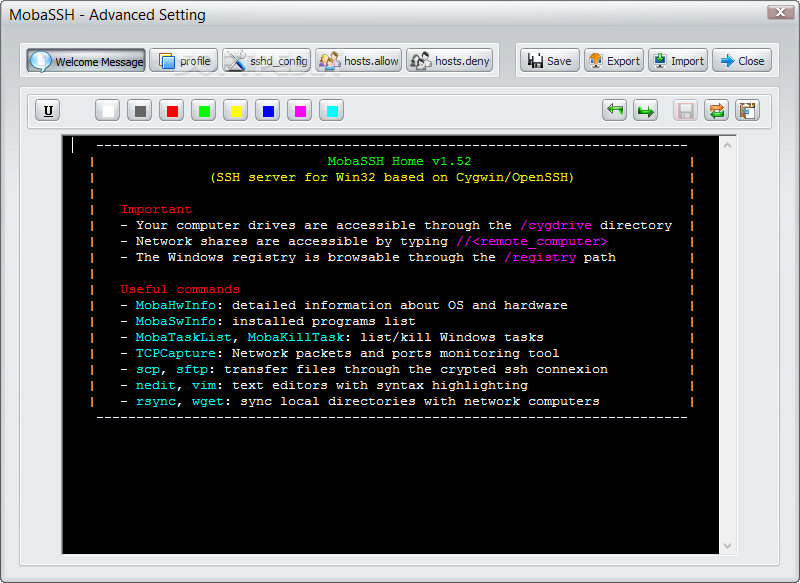Open the hosts.deny tab
This screenshot has width=800, height=583.
[449, 61]
